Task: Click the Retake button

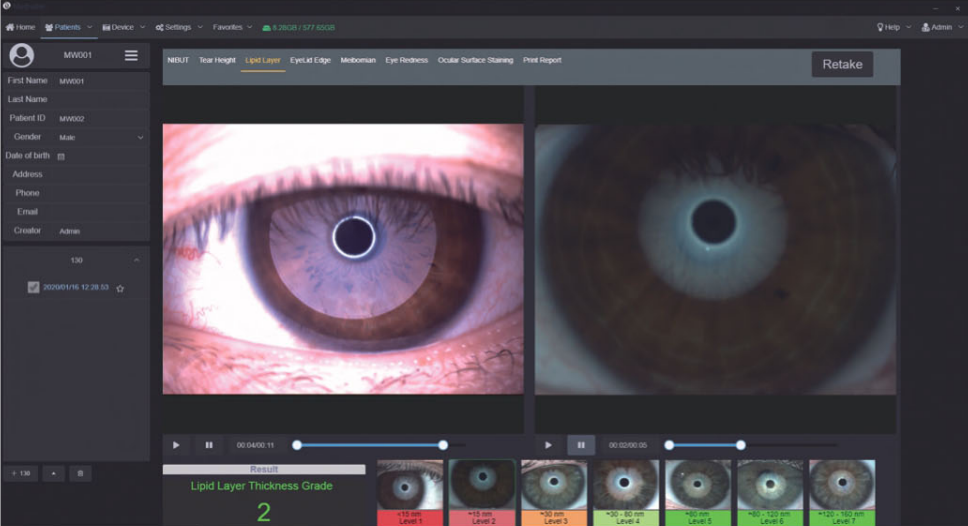Action: (x=842, y=64)
